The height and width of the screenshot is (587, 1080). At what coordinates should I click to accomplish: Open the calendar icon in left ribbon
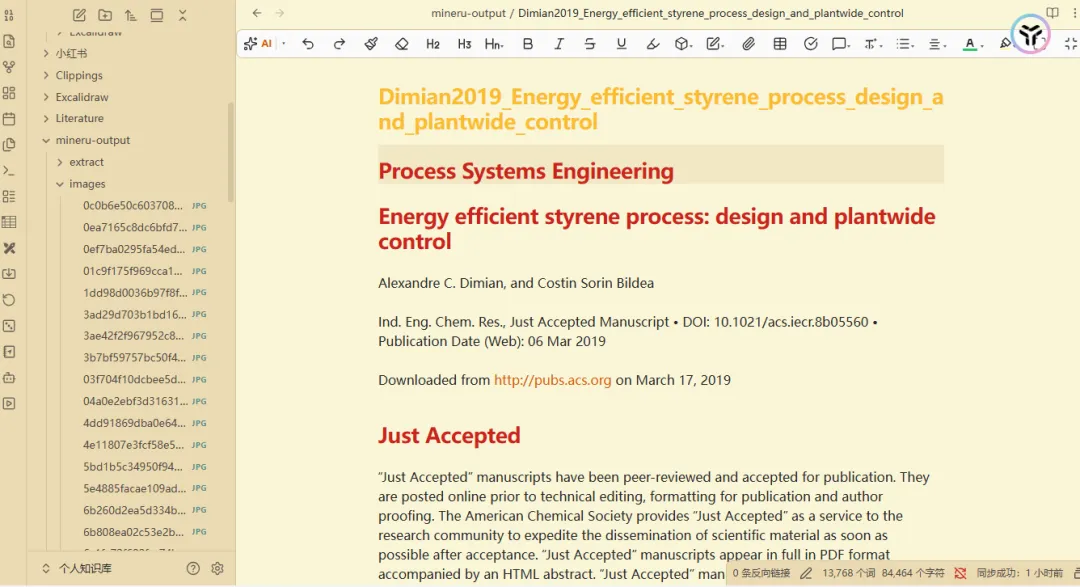tap(9, 119)
